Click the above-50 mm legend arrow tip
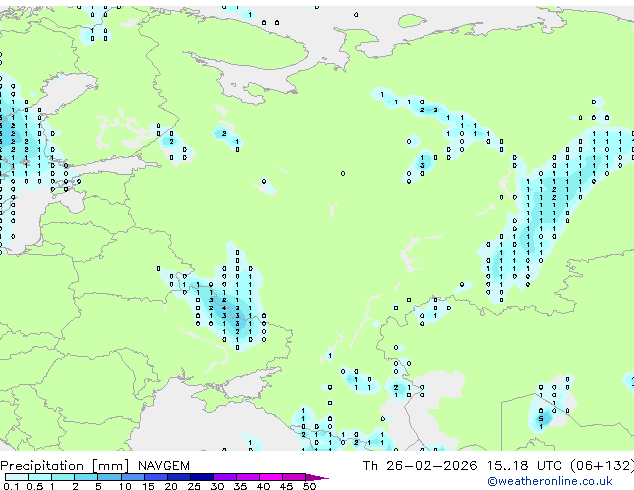The width and height of the screenshot is (634, 490). click(317, 477)
